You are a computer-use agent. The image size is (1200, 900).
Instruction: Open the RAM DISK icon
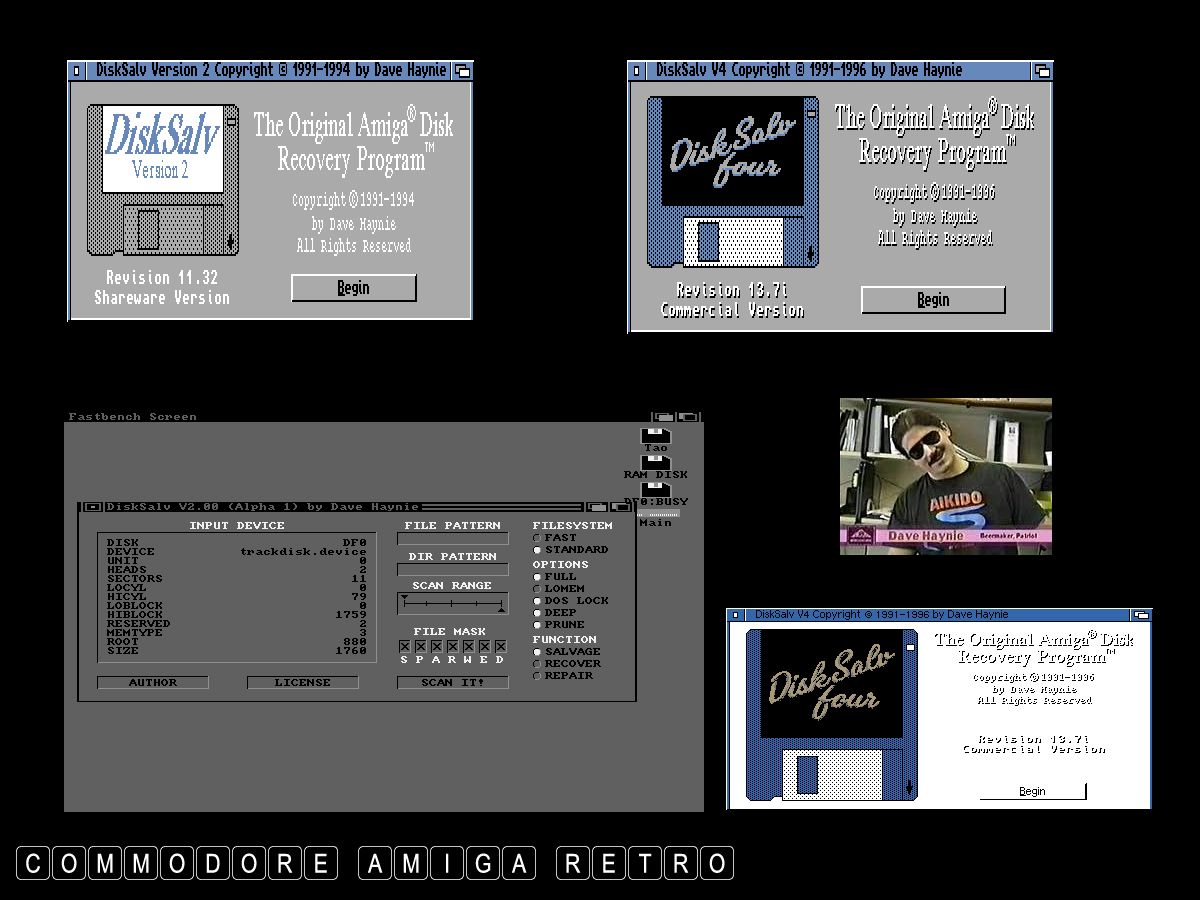[656, 462]
